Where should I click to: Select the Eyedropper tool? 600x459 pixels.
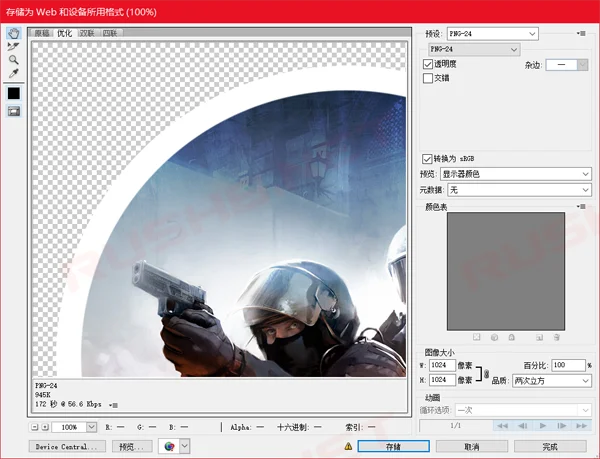[x=13, y=73]
